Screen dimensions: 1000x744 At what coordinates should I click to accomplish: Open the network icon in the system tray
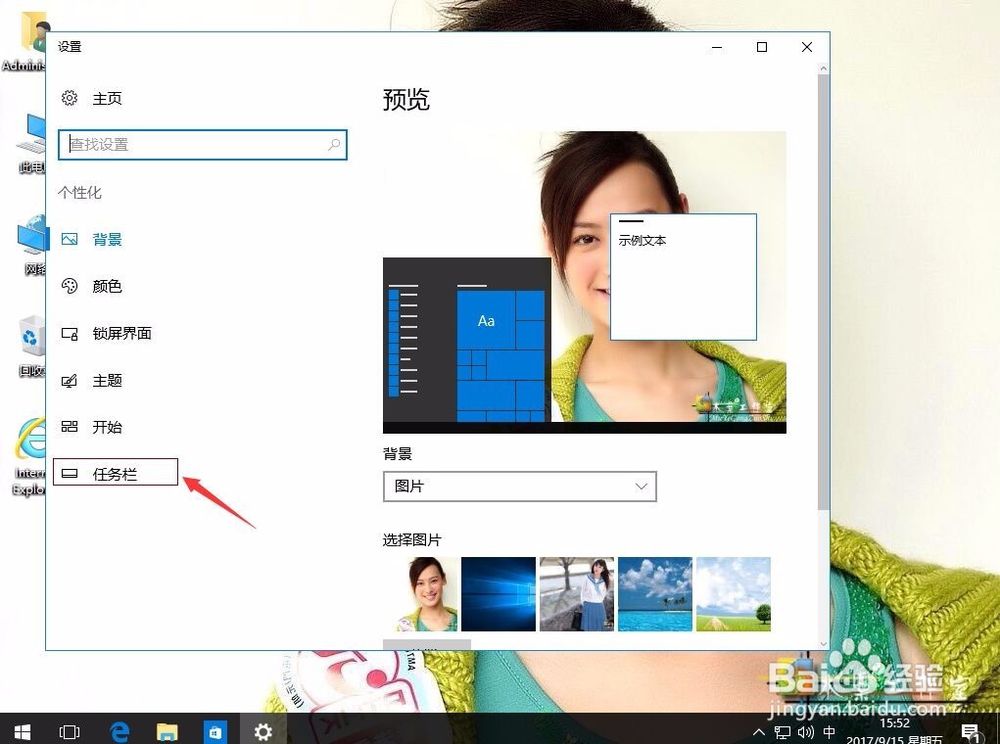[783, 731]
